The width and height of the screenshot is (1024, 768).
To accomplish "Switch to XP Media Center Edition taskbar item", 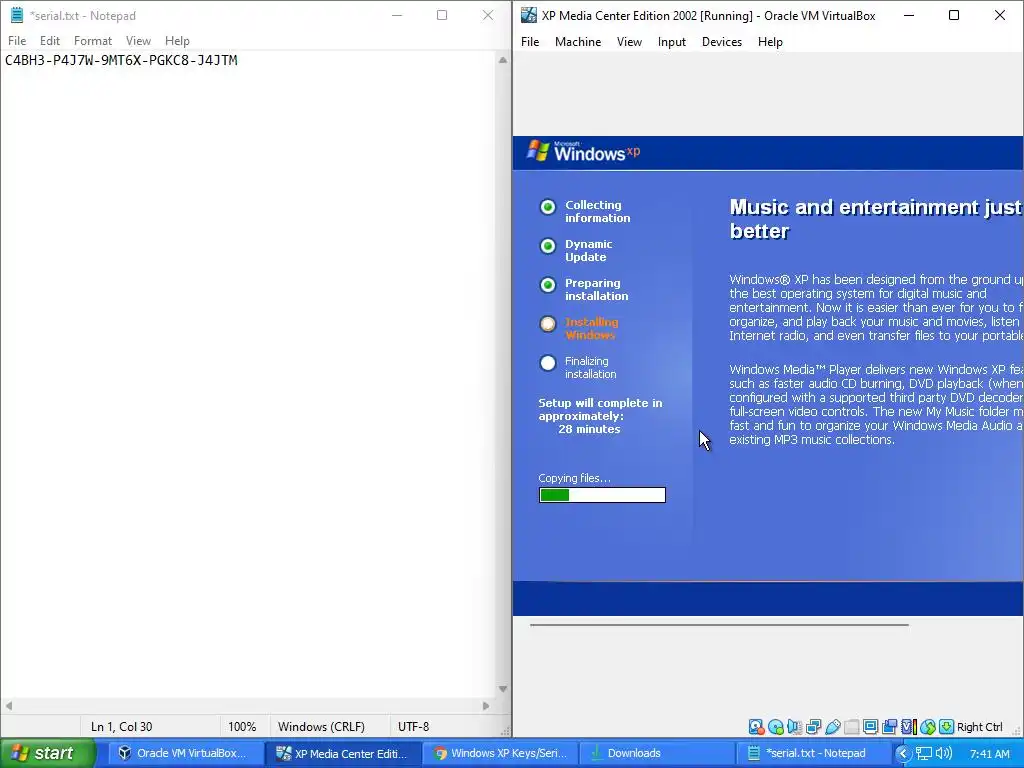I will click(342, 753).
